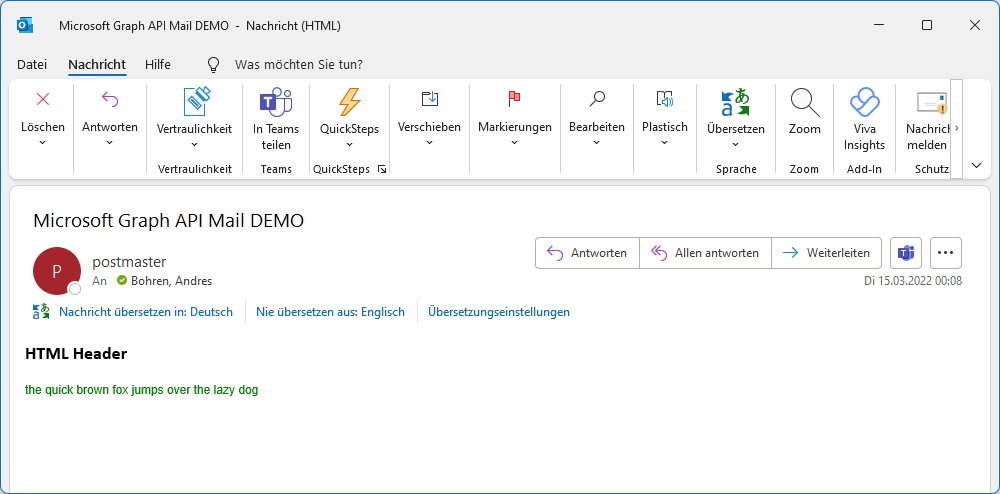Click the red X Löschen icon
The width and height of the screenshot is (1000, 494).
point(43,99)
